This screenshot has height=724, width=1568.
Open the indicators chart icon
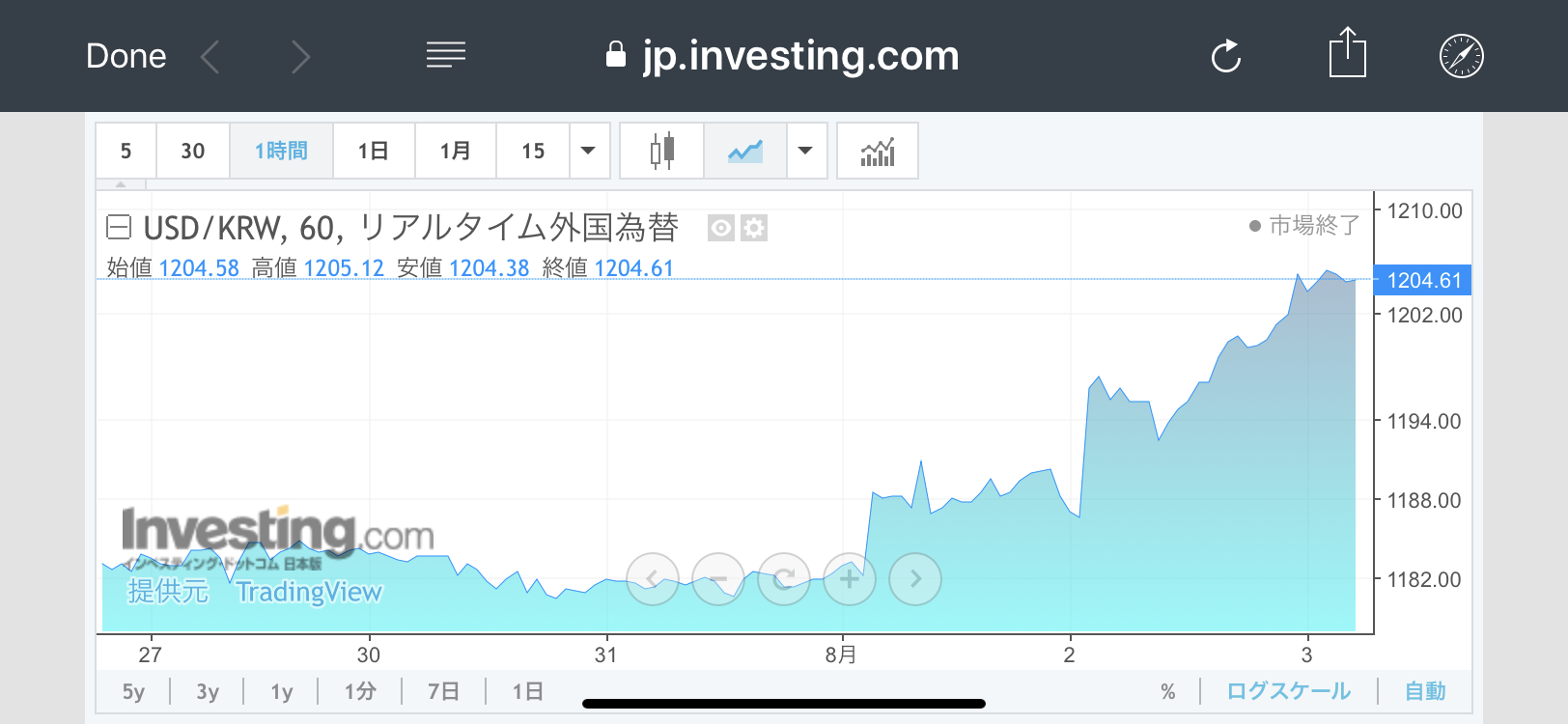pos(877,152)
